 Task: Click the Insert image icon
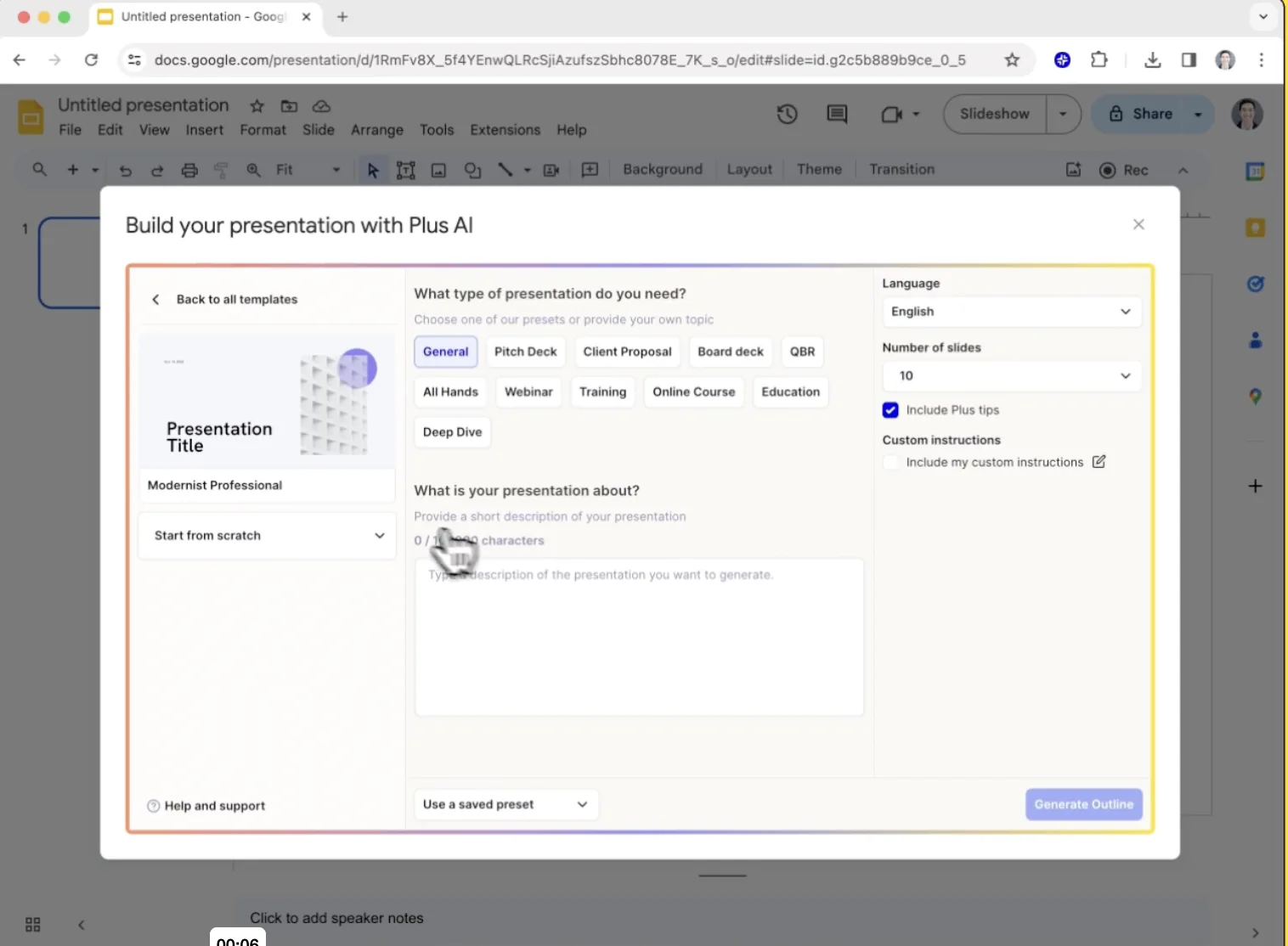[438, 170]
